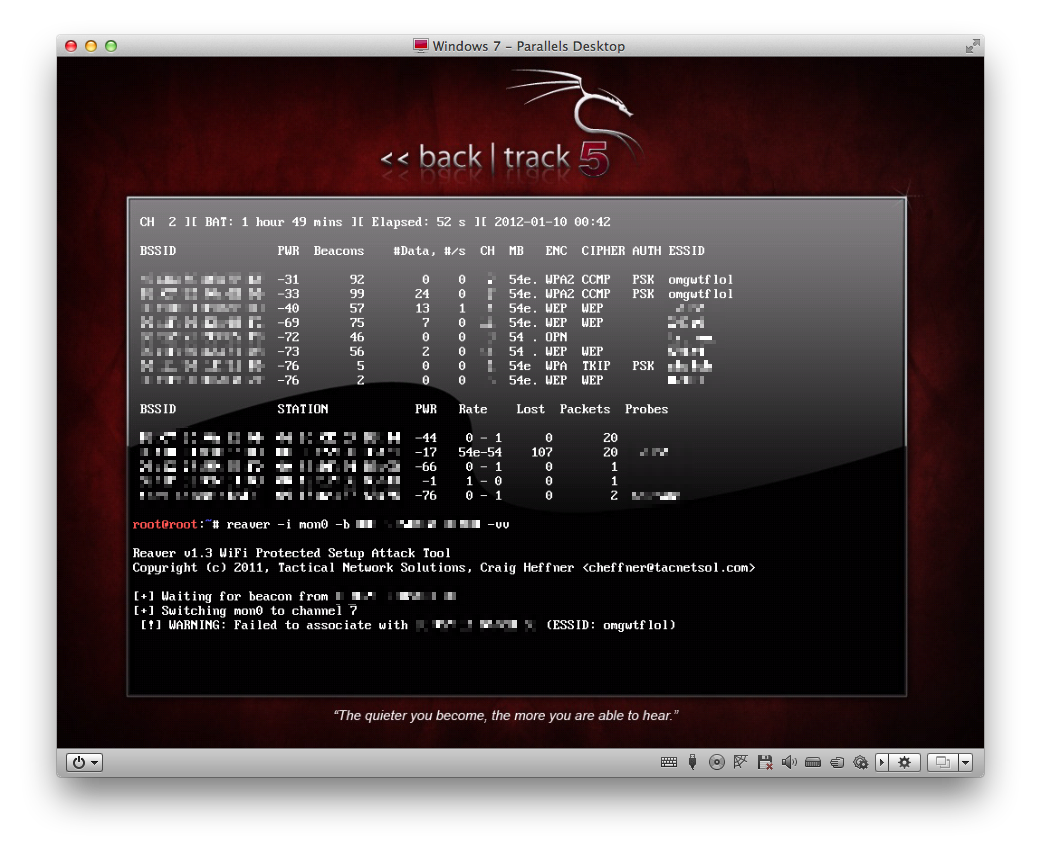The image size is (1041, 856).
Task: Click the hard disk drive icon
Action: 813,762
